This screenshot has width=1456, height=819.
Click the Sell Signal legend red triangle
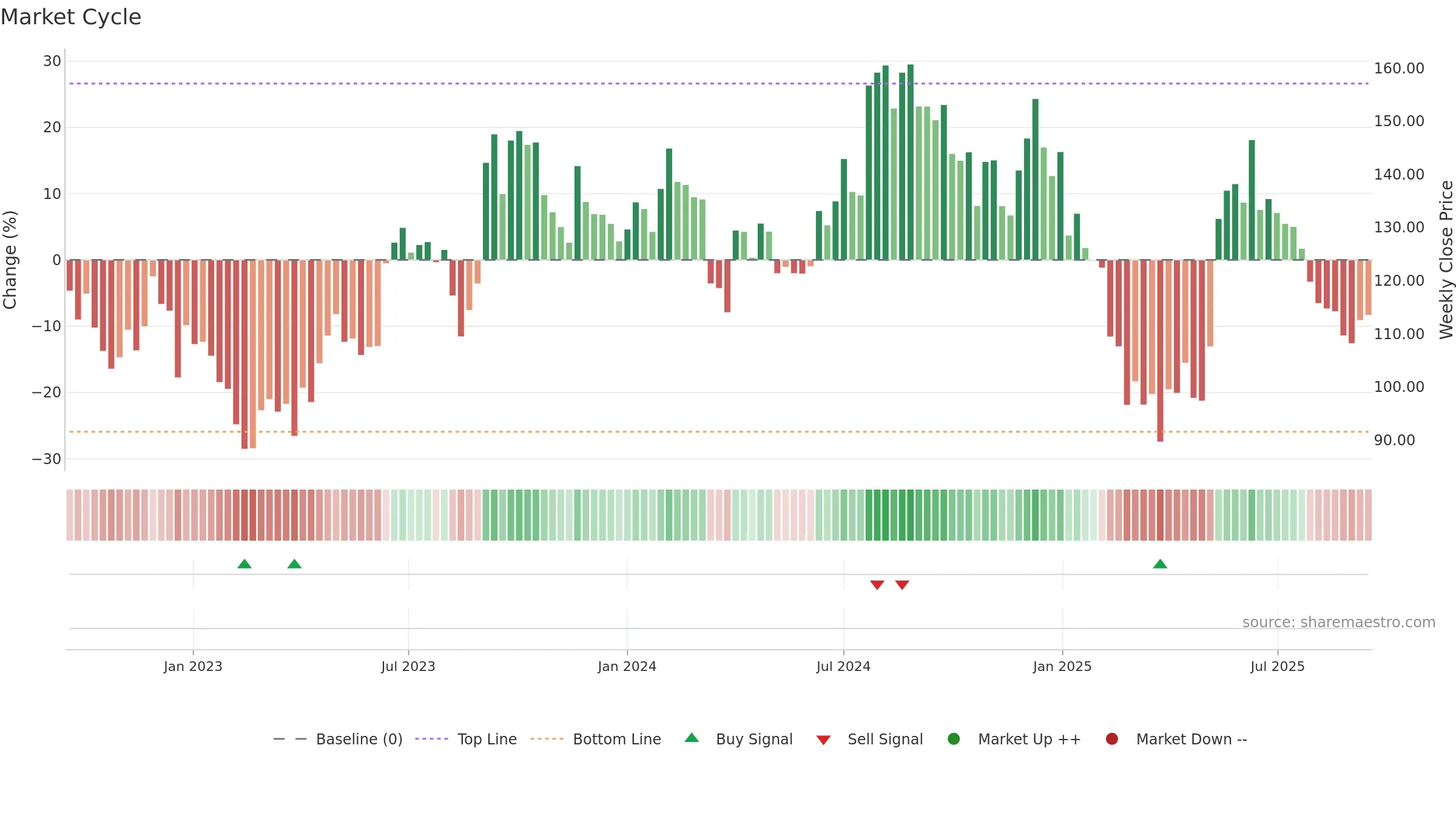(823, 740)
